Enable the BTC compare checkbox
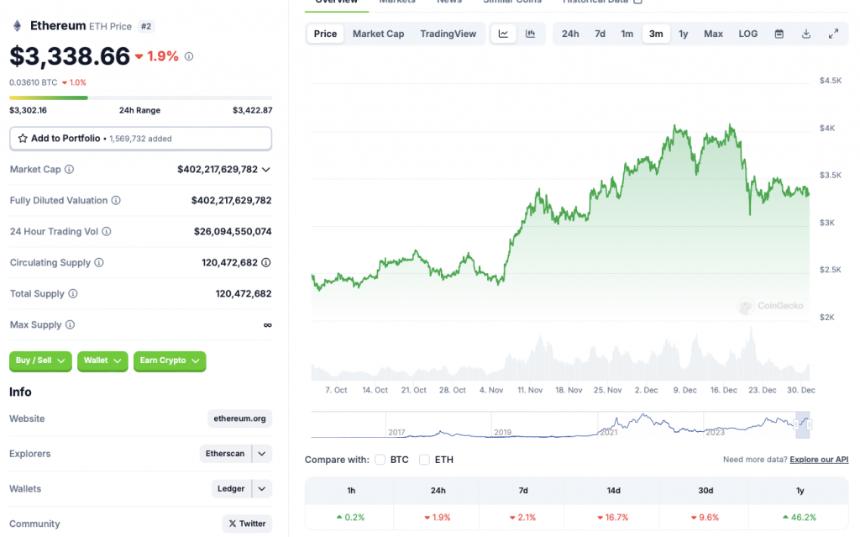Viewport: 860px width, 537px height. click(380, 460)
